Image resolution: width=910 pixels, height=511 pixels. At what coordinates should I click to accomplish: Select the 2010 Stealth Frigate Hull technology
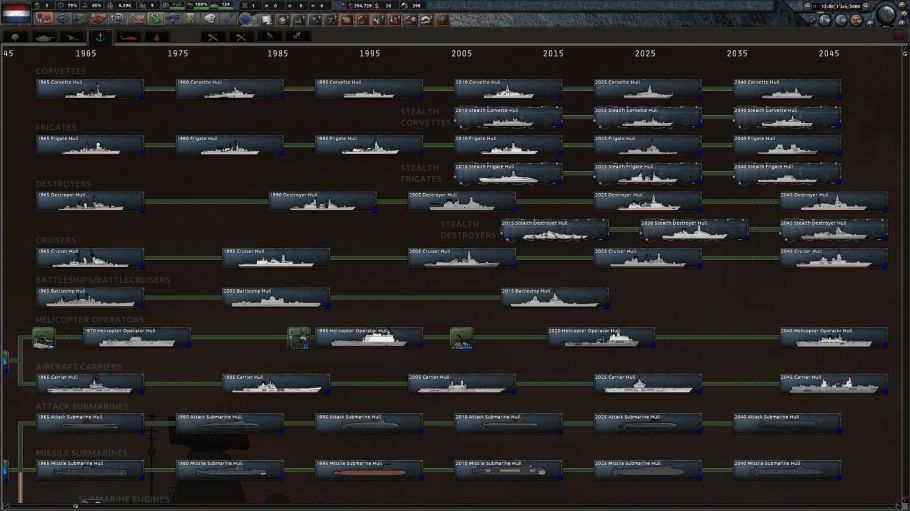(x=508, y=173)
